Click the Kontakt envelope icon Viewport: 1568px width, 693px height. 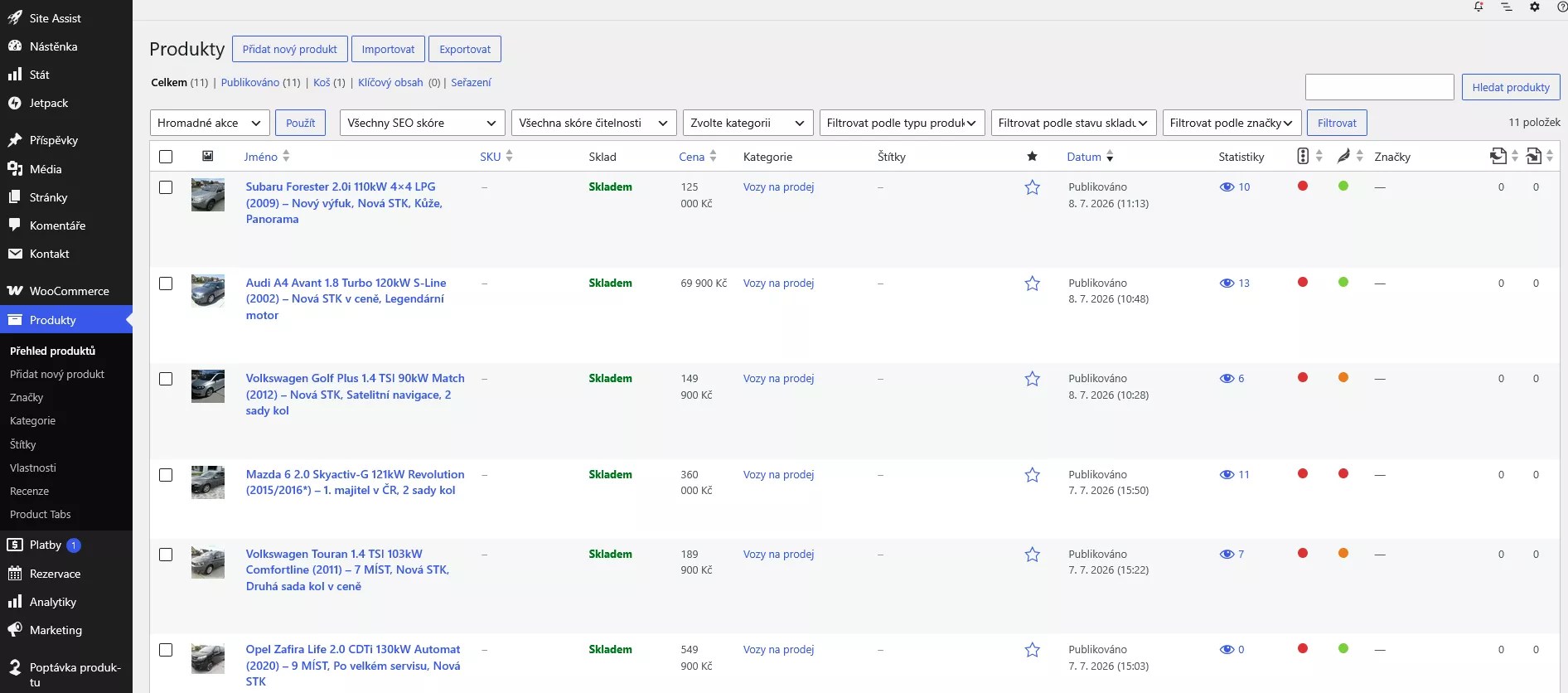[15, 254]
